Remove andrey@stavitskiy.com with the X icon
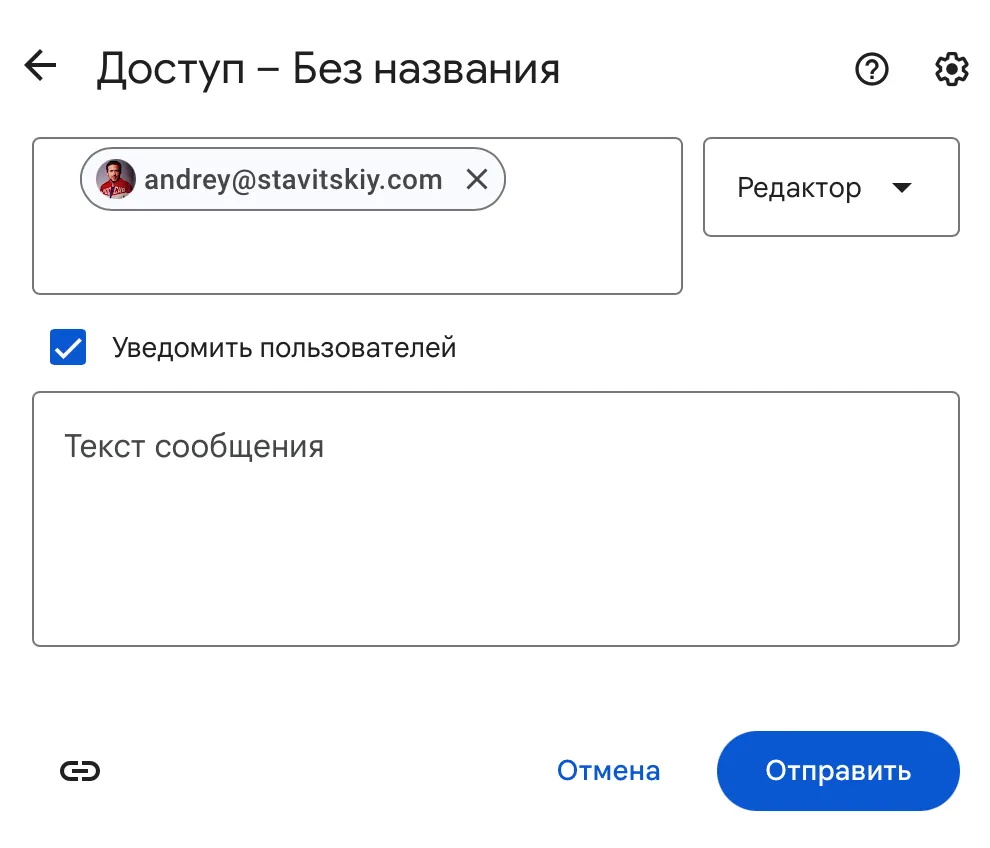Viewport: 990px width, 848px height. point(477,180)
